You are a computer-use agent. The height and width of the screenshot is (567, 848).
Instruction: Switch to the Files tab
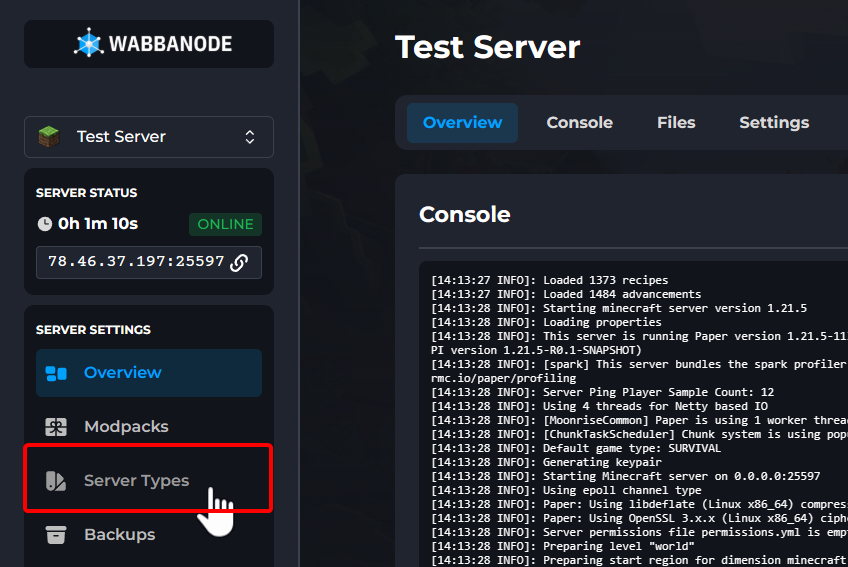(x=676, y=123)
